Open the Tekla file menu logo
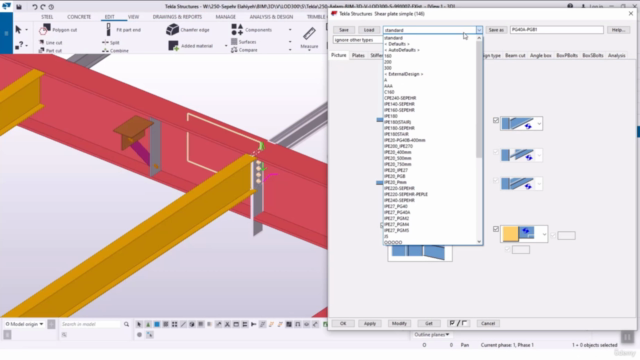Screen dimensions: 640x360 tap(6, 6)
